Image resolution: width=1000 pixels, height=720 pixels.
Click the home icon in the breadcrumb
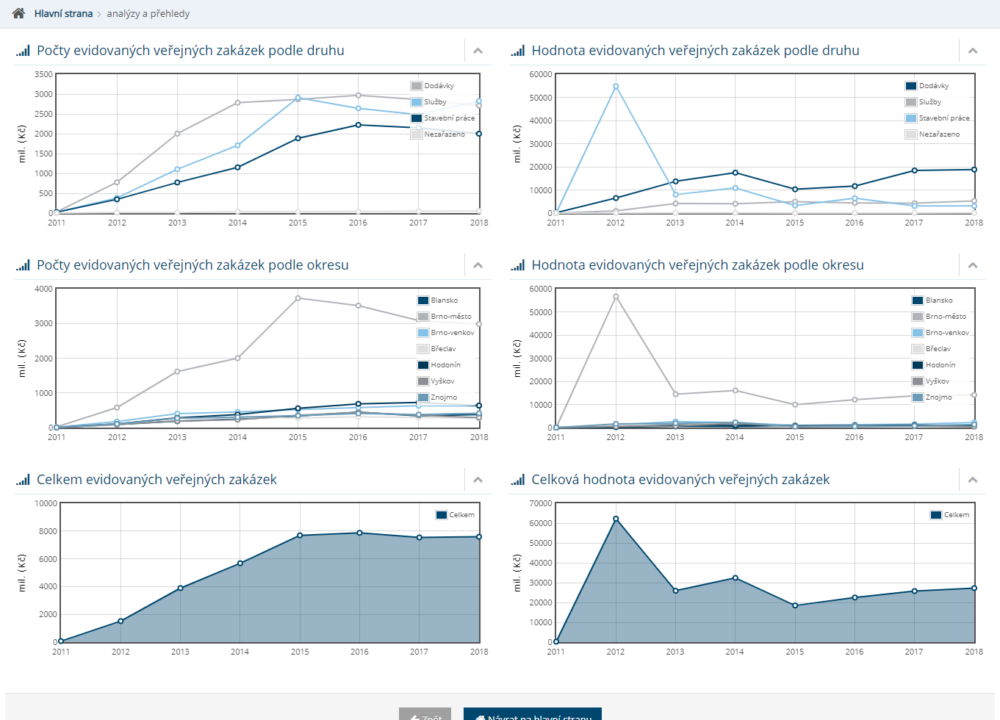click(18, 14)
